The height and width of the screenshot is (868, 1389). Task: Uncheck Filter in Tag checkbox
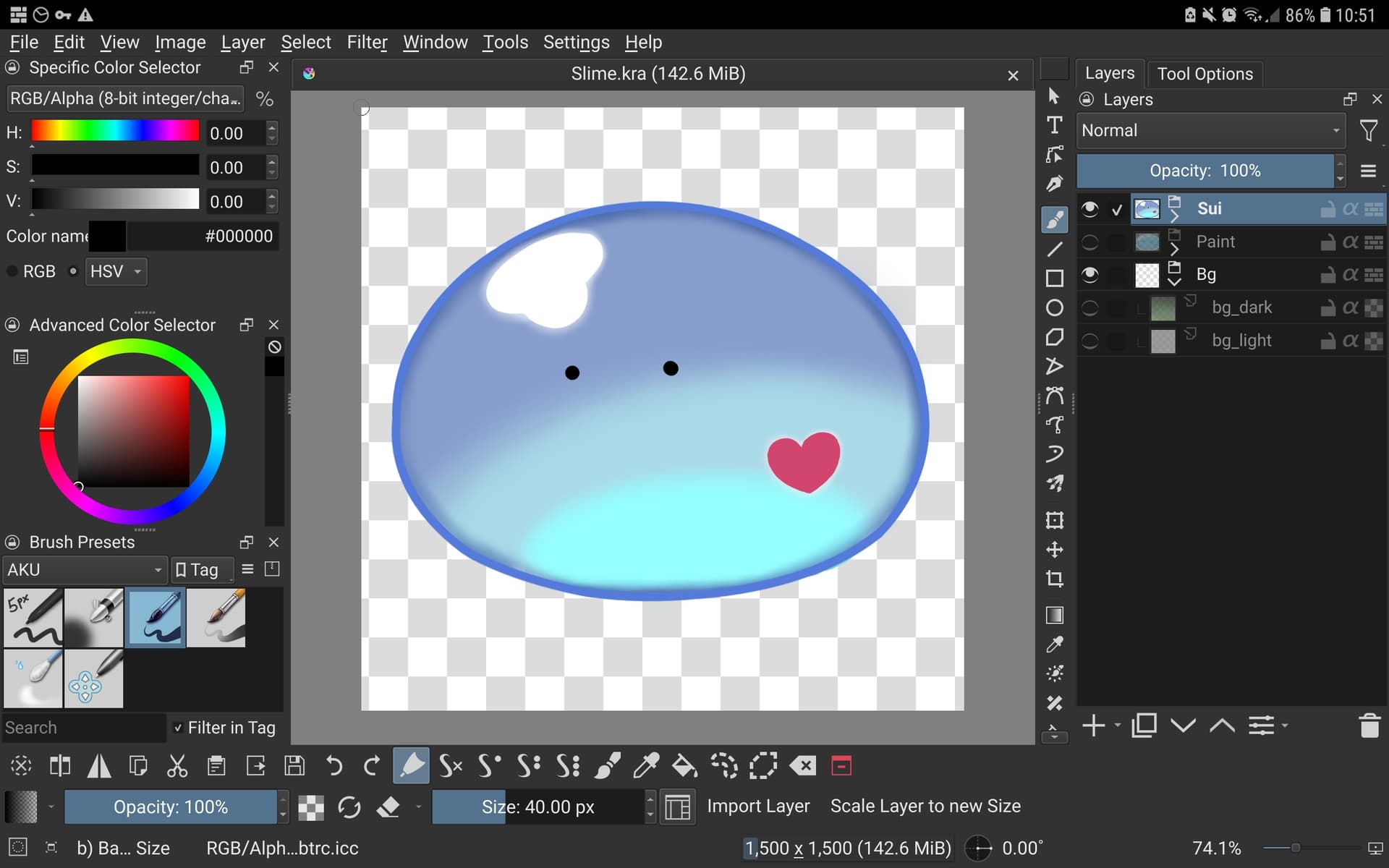(x=178, y=728)
